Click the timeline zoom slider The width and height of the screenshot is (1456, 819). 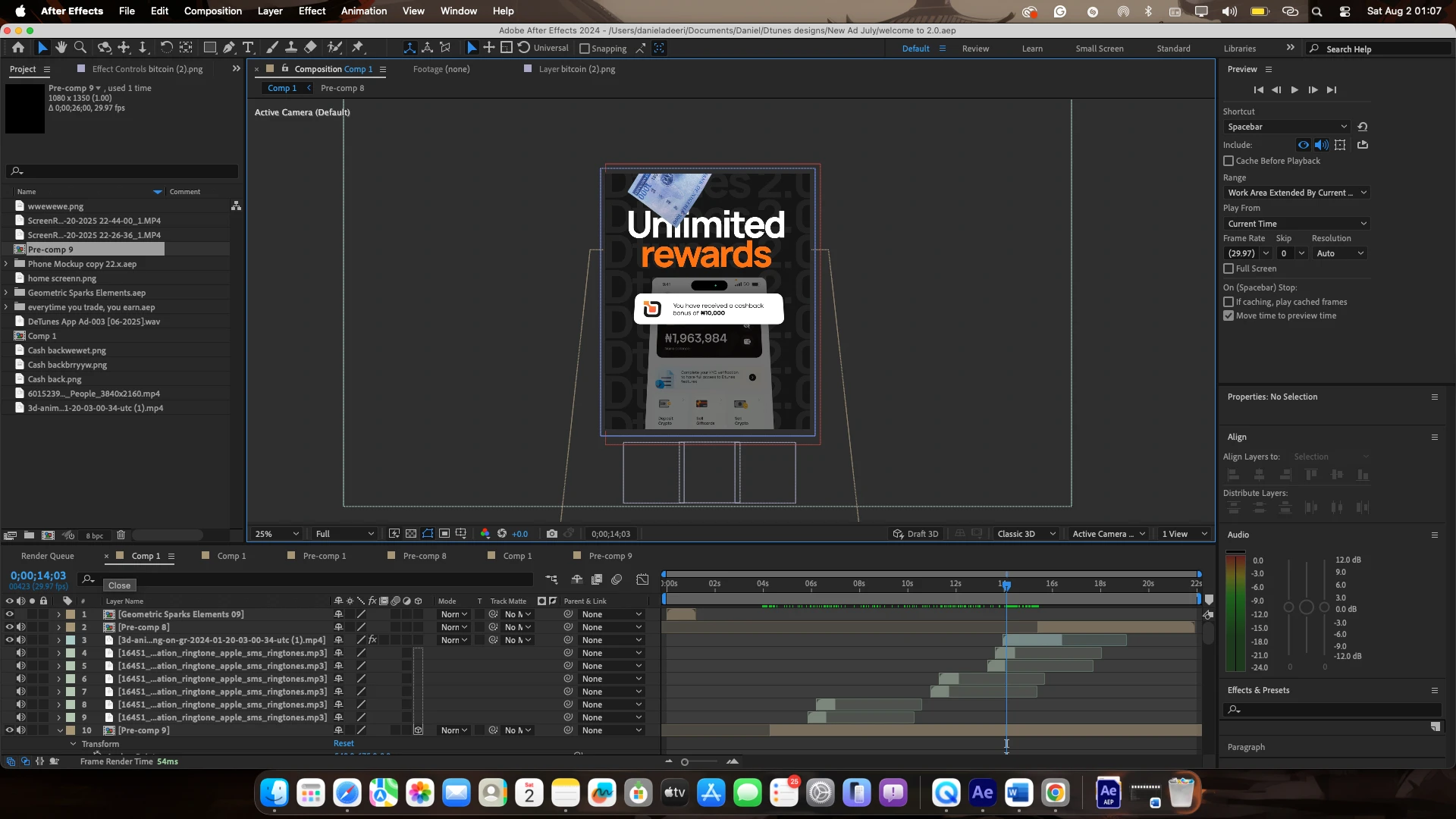pos(685,762)
